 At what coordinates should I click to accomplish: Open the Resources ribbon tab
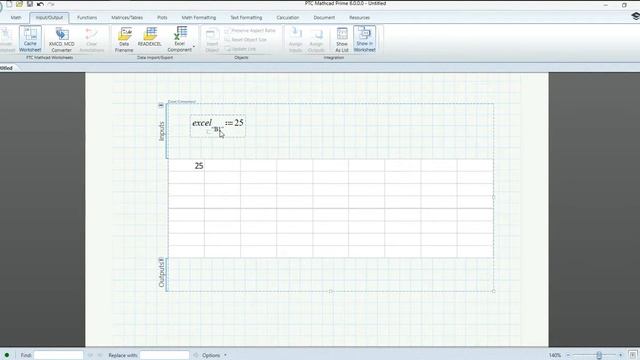pos(359,18)
